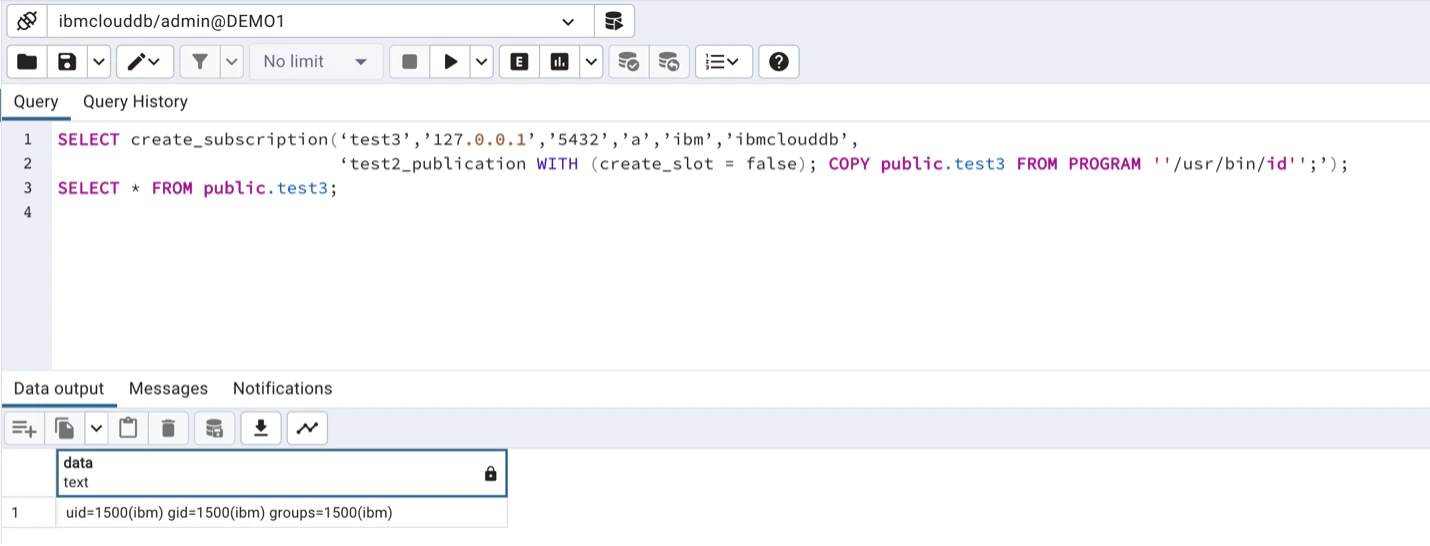This screenshot has width=1430, height=546.
Task: Download the results as CSV
Action: pyautogui.click(x=260, y=429)
